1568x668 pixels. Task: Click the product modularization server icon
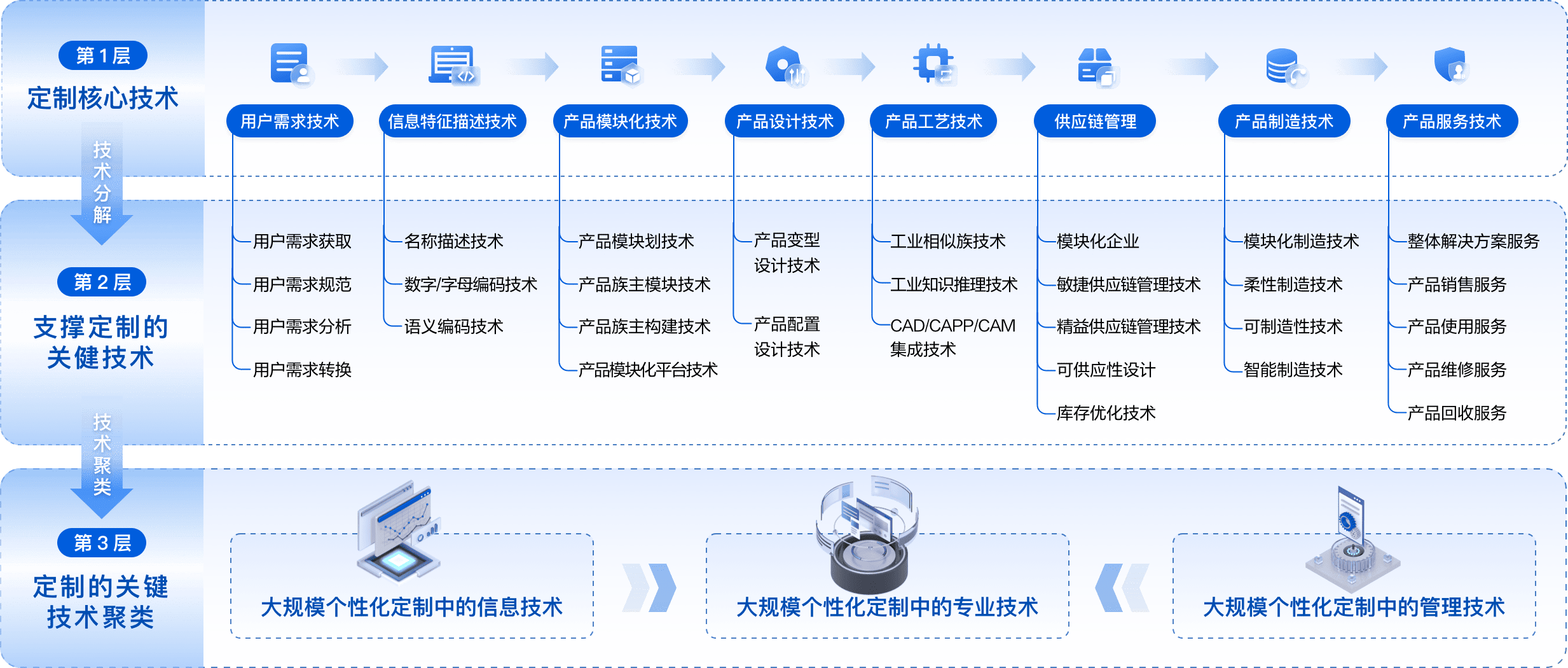coord(622,65)
